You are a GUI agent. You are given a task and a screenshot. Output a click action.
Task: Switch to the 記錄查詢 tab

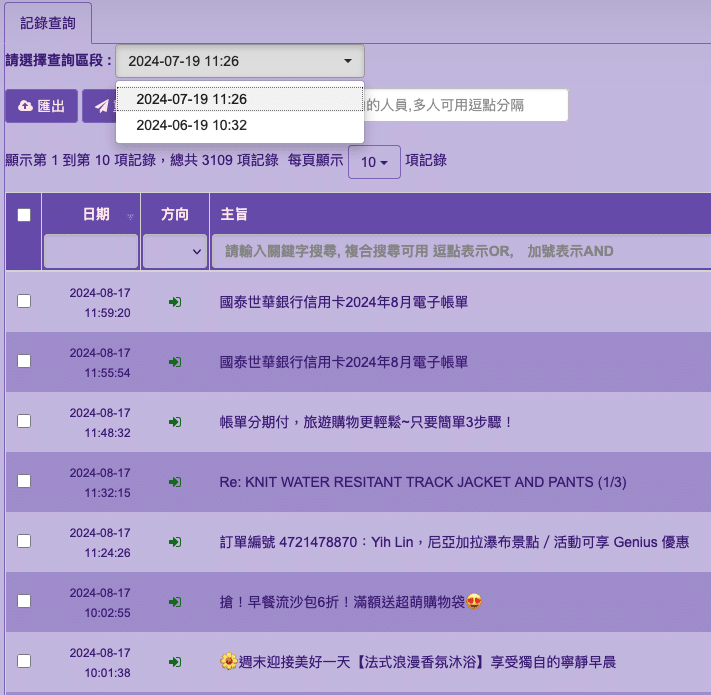48,23
